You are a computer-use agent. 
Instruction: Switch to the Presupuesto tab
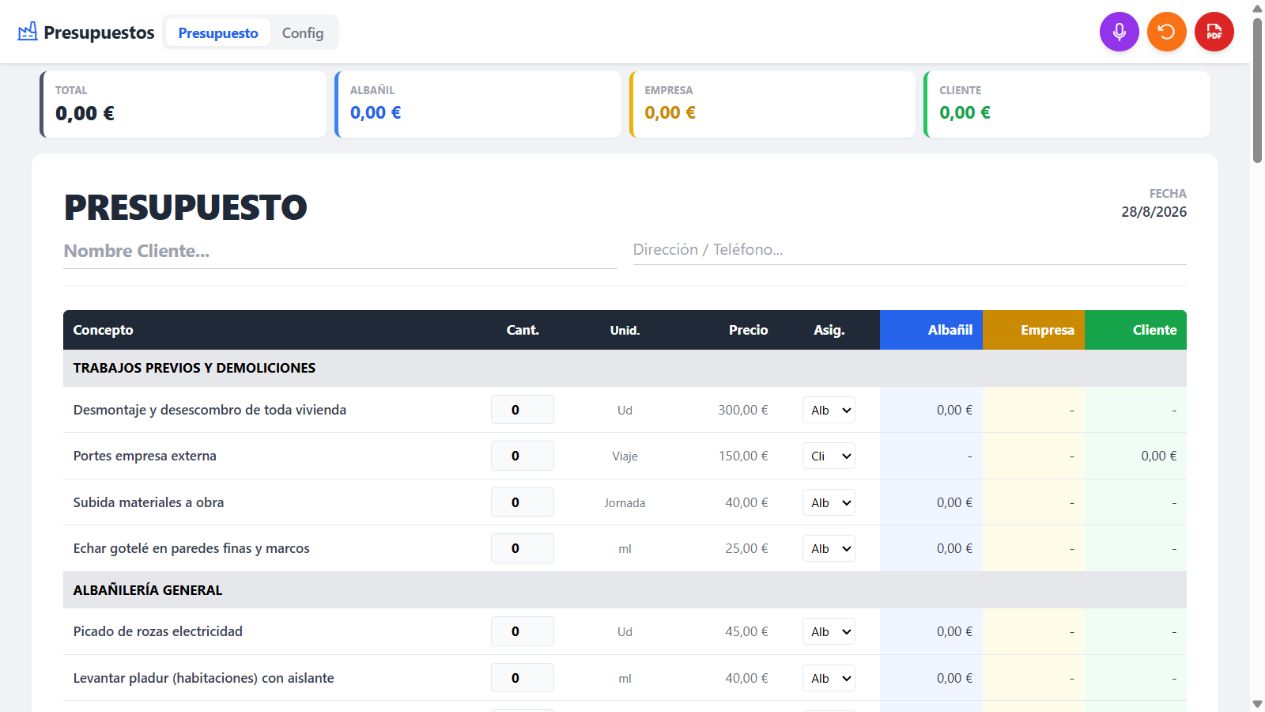pyautogui.click(x=218, y=33)
